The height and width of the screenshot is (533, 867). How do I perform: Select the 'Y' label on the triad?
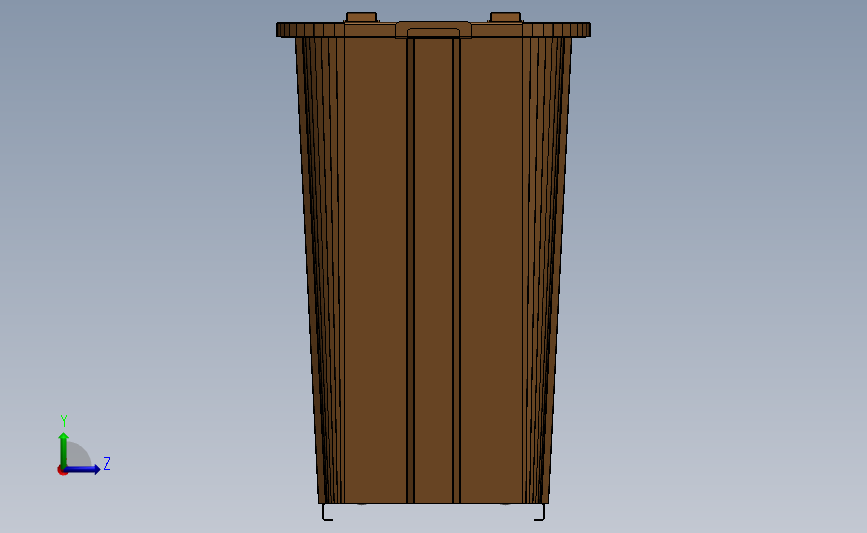(64, 421)
